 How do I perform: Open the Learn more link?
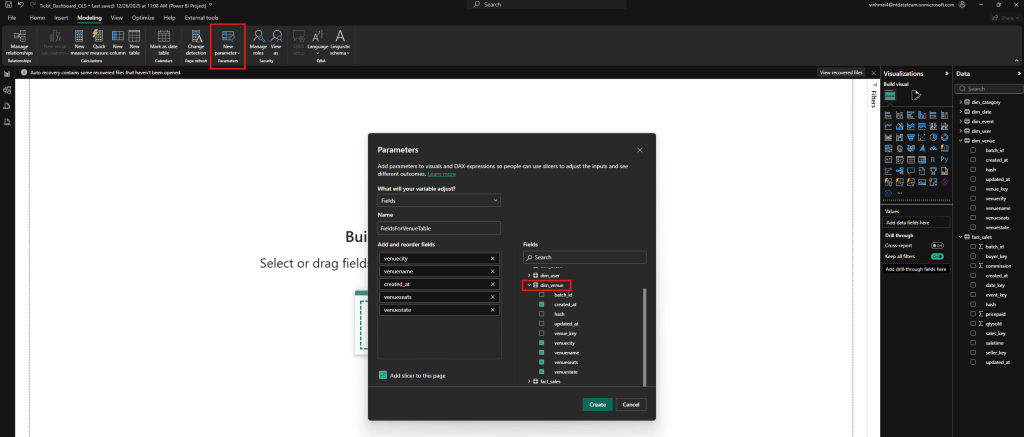click(x=441, y=174)
